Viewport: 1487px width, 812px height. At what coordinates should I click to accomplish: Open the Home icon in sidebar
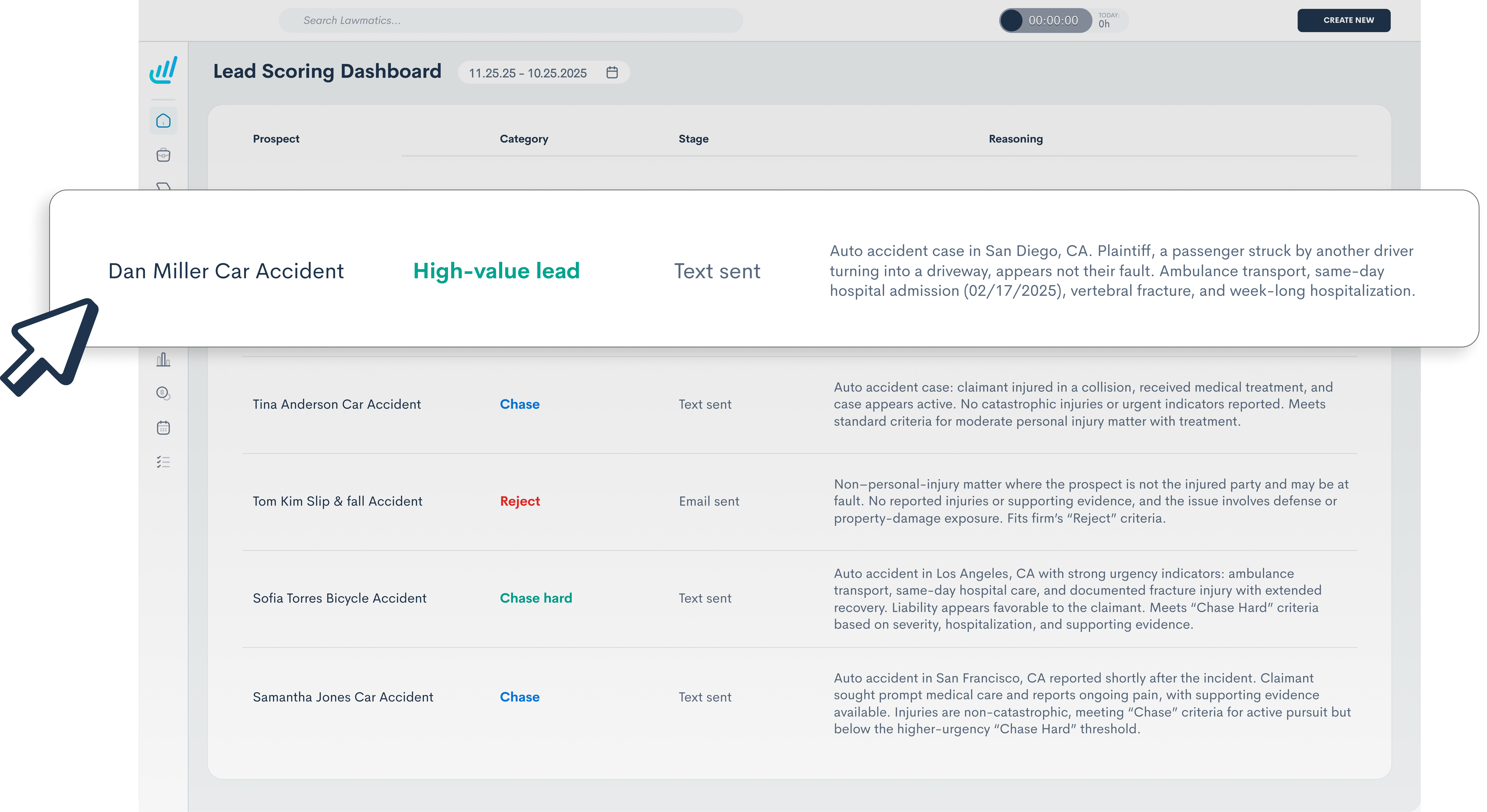click(x=163, y=121)
